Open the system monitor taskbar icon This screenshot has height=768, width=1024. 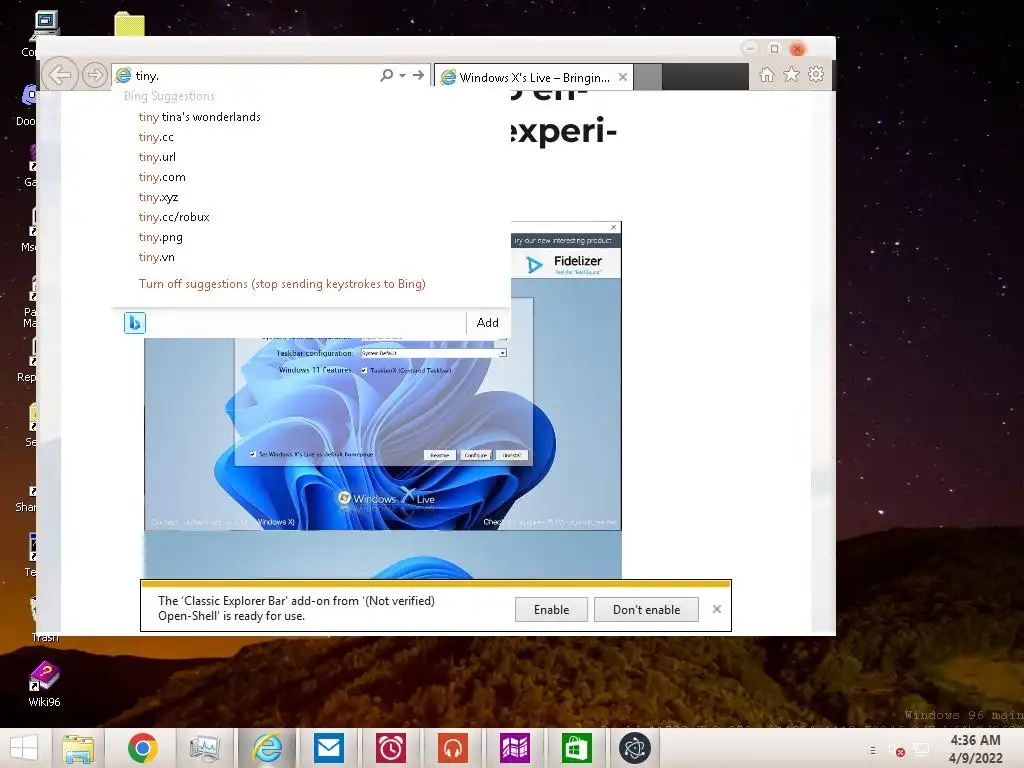click(x=204, y=748)
